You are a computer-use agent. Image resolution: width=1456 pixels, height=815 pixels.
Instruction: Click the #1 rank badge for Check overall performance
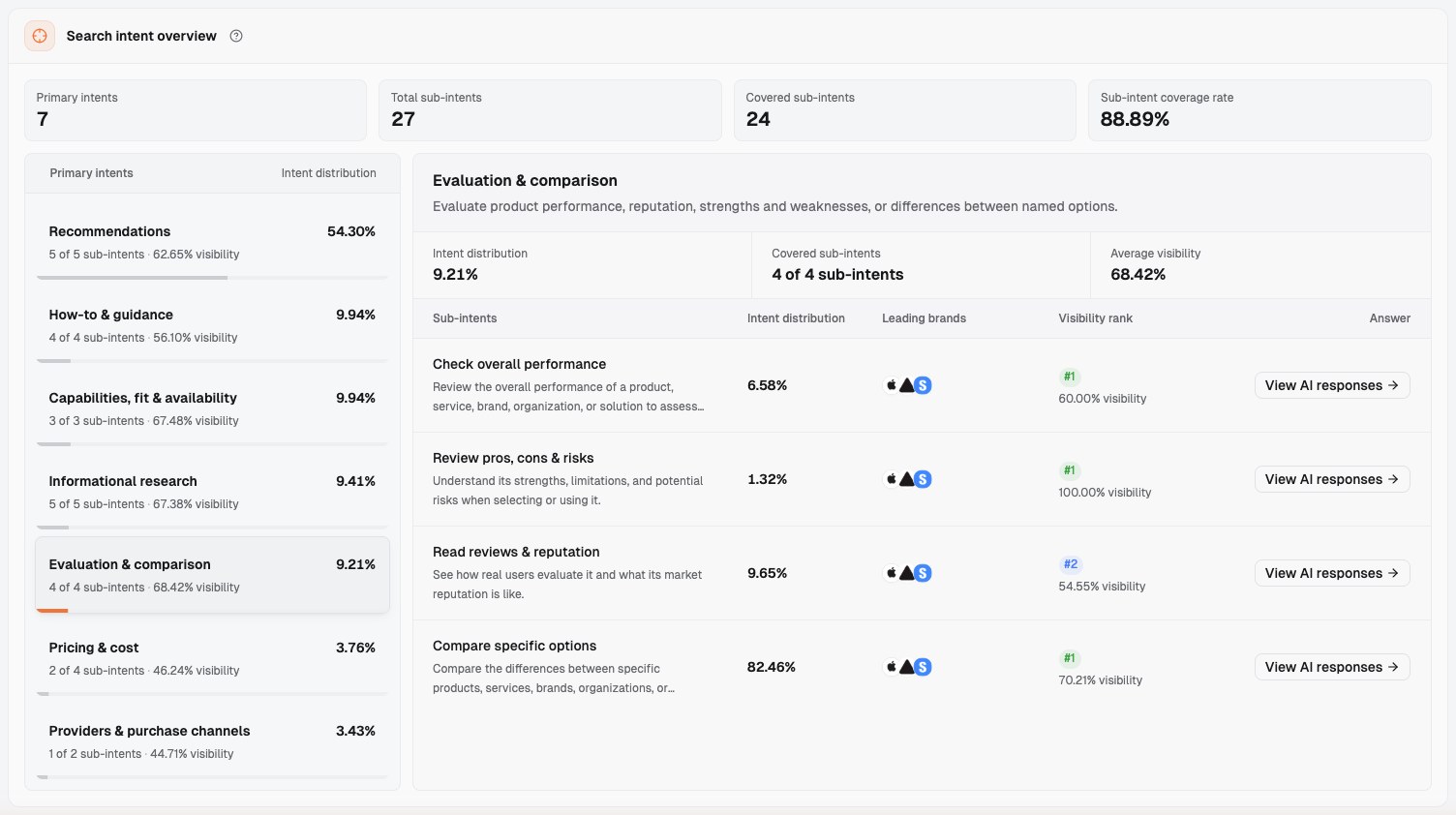1070,377
